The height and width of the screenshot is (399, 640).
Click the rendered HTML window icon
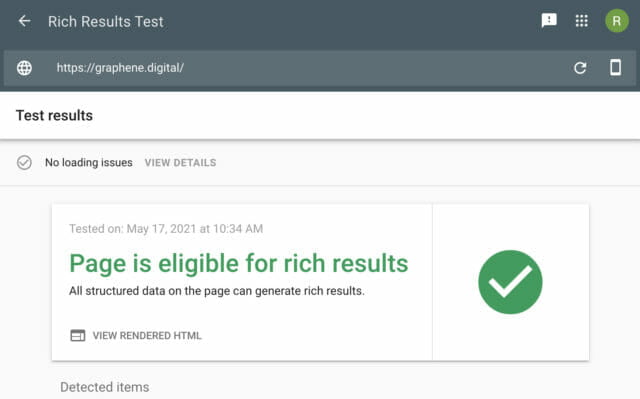pyautogui.click(x=78, y=335)
